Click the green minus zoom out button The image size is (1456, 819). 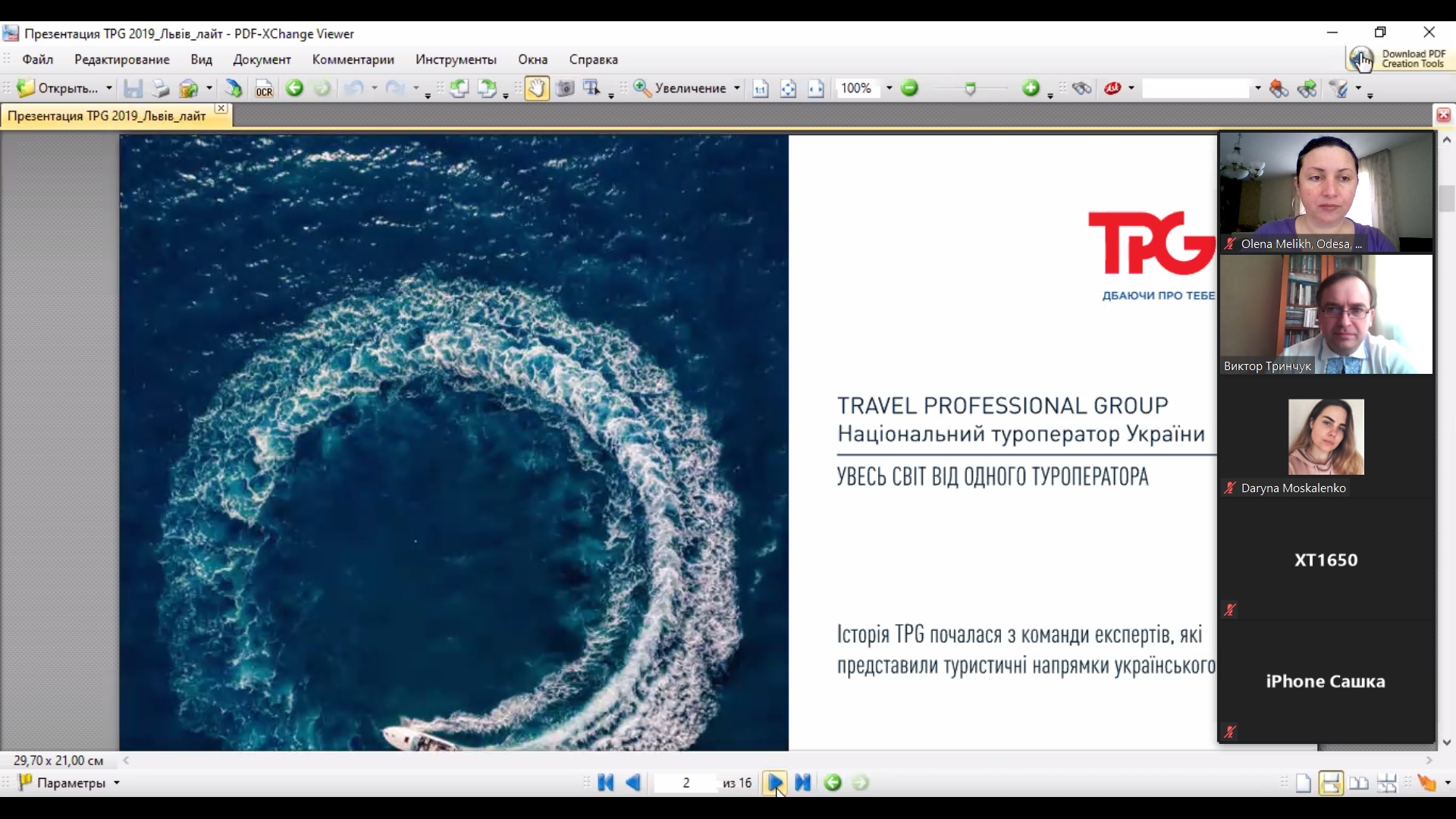909,88
